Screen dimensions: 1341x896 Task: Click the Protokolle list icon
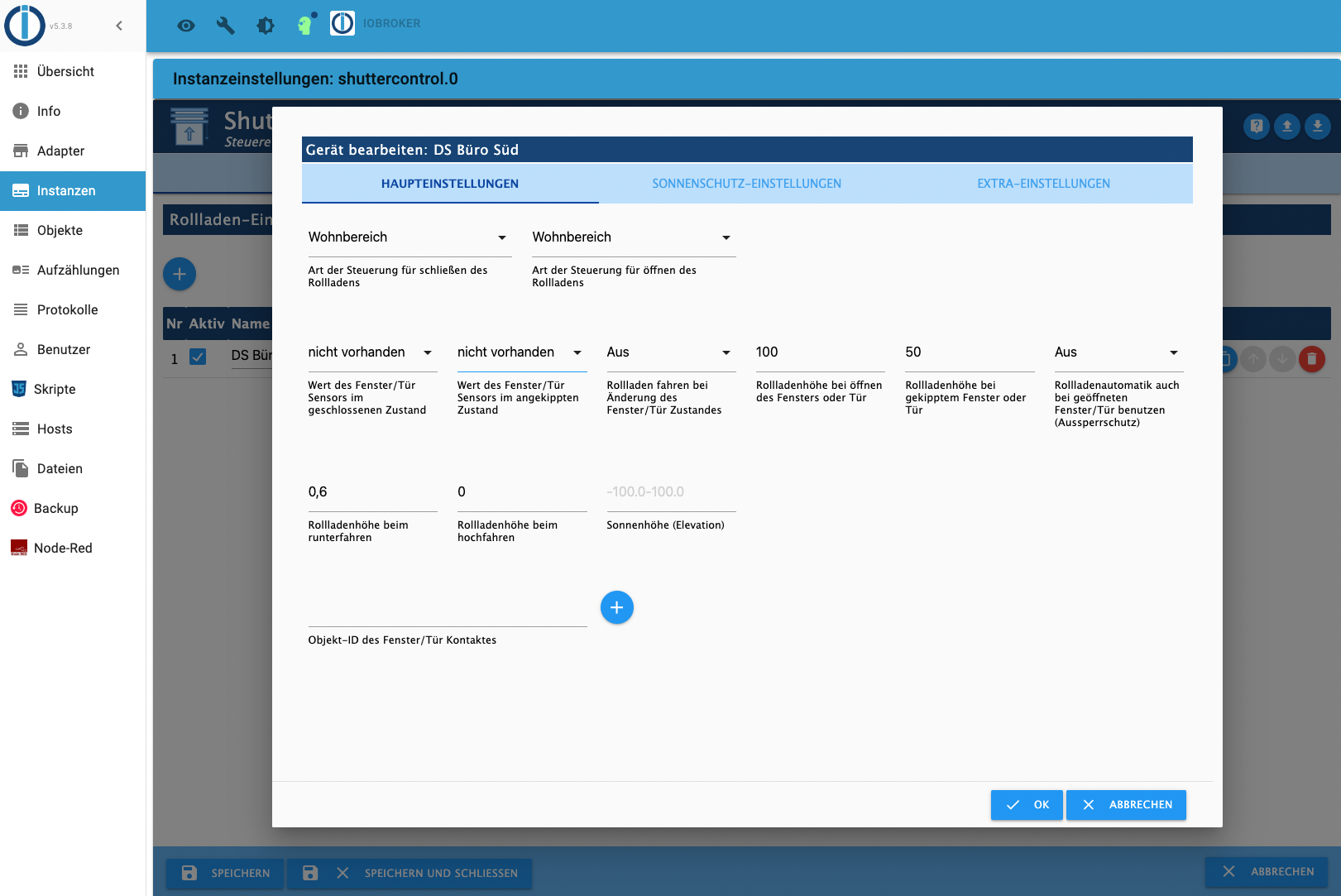pyautogui.click(x=21, y=309)
